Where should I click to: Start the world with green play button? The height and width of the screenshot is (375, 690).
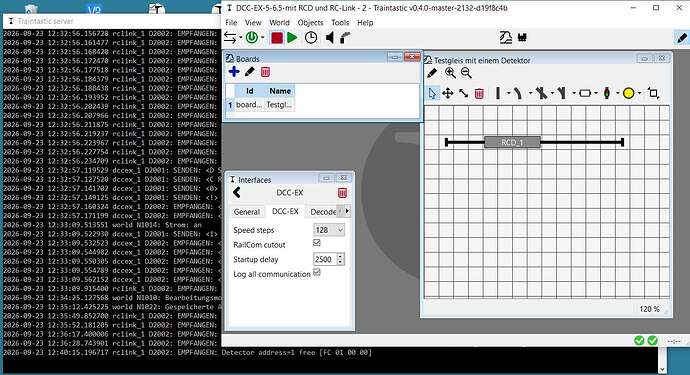[292, 38]
